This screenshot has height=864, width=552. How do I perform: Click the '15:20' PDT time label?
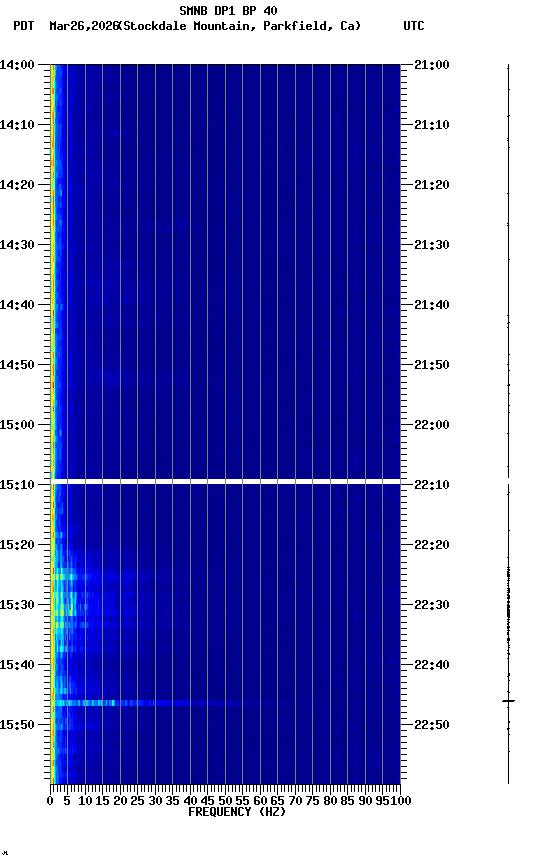pos(17,545)
